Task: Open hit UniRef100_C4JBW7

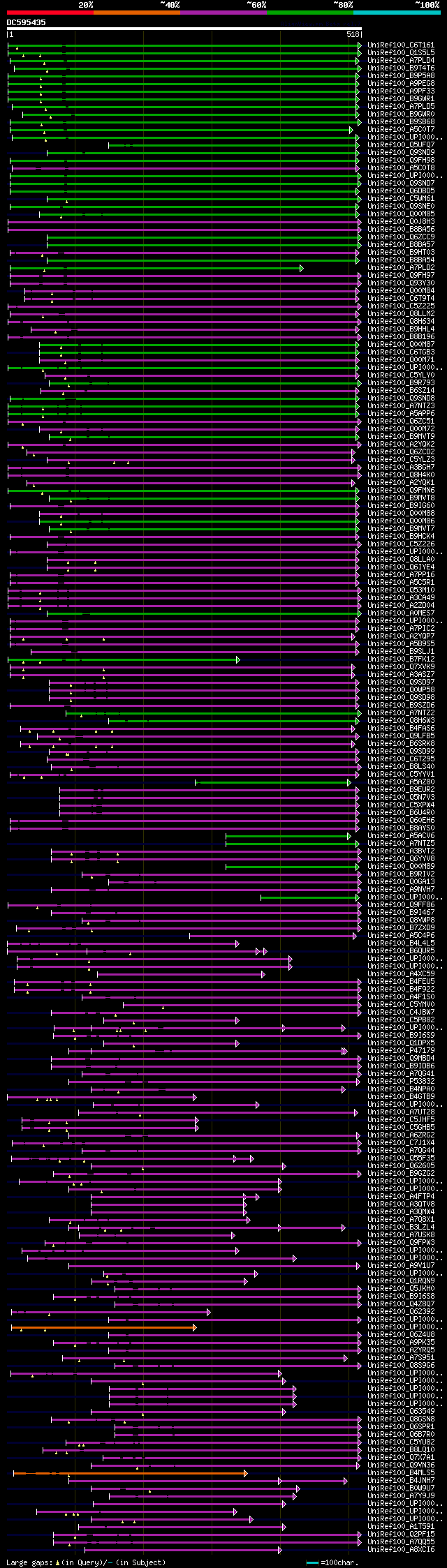Action: click(401, 1013)
